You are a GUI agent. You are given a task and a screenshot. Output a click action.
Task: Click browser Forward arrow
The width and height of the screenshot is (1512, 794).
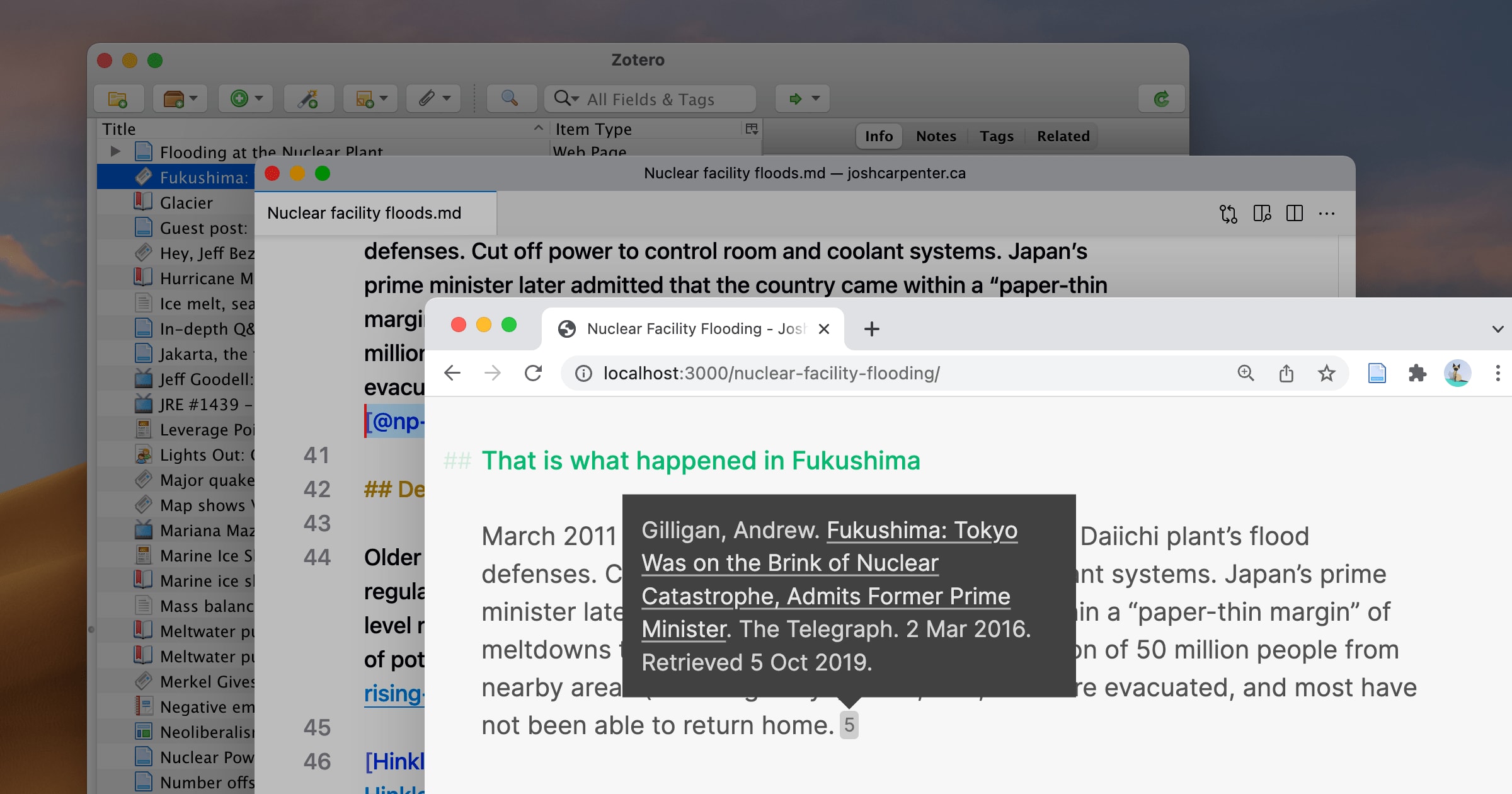493,373
